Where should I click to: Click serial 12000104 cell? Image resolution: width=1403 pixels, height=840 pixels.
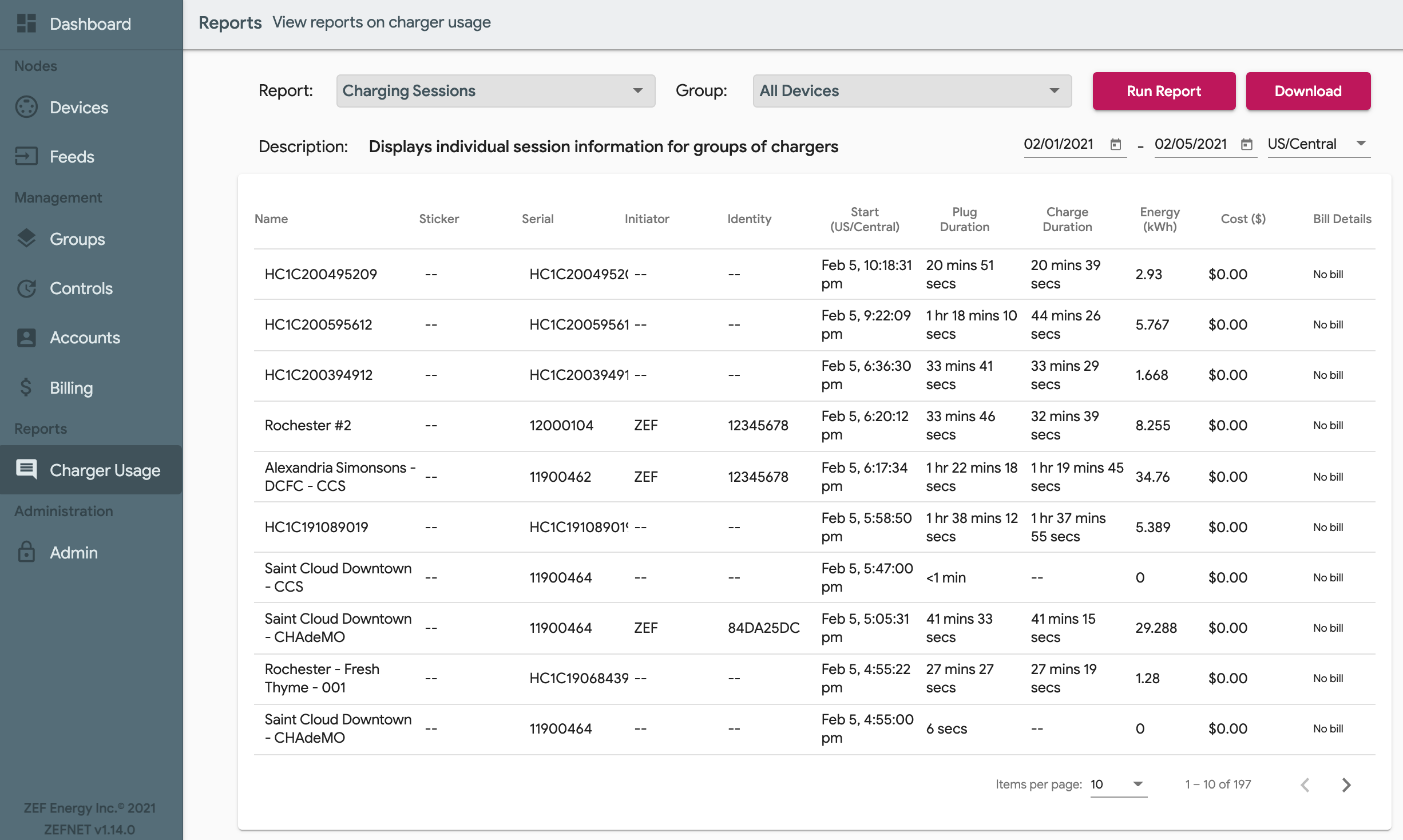(561, 425)
